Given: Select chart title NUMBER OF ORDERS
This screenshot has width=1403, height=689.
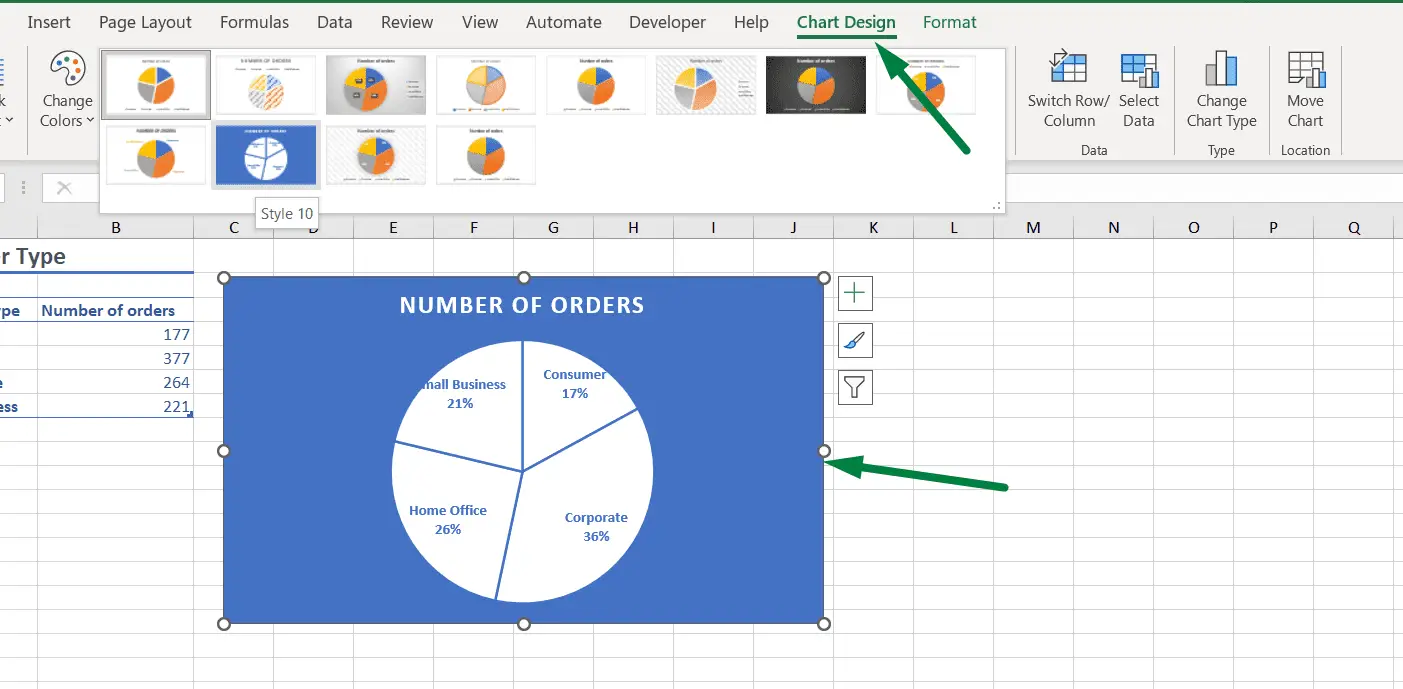Looking at the screenshot, I should click(x=522, y=305).
